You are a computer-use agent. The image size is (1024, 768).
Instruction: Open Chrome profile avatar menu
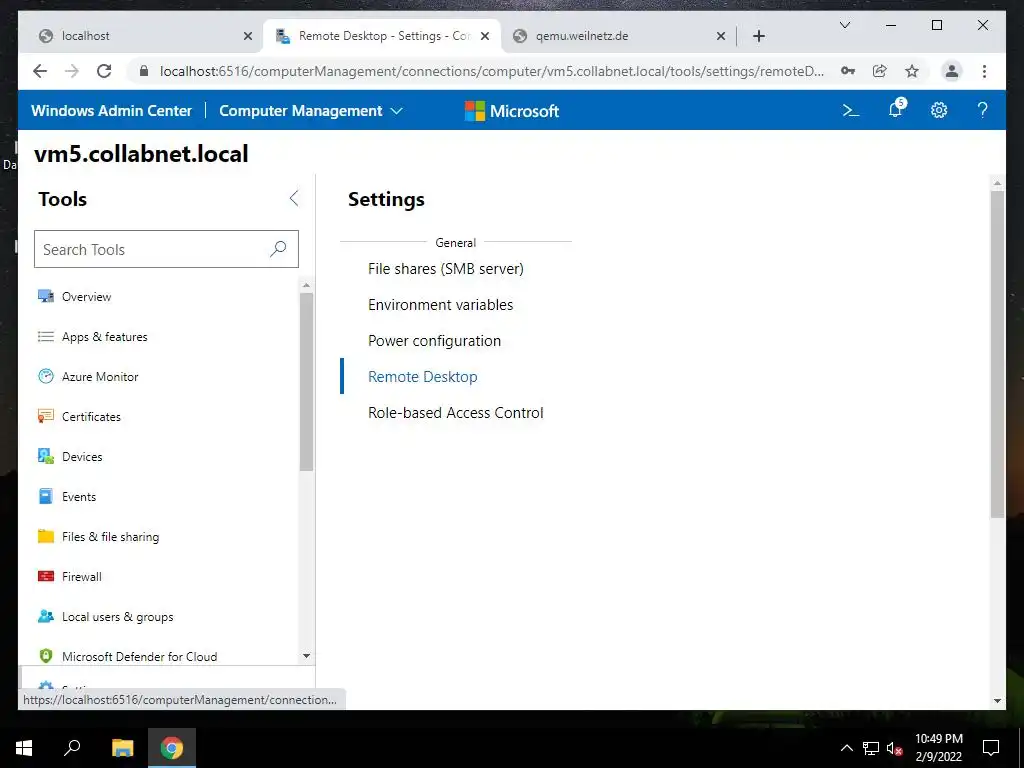pyautogui.click(x=952, y=71)
